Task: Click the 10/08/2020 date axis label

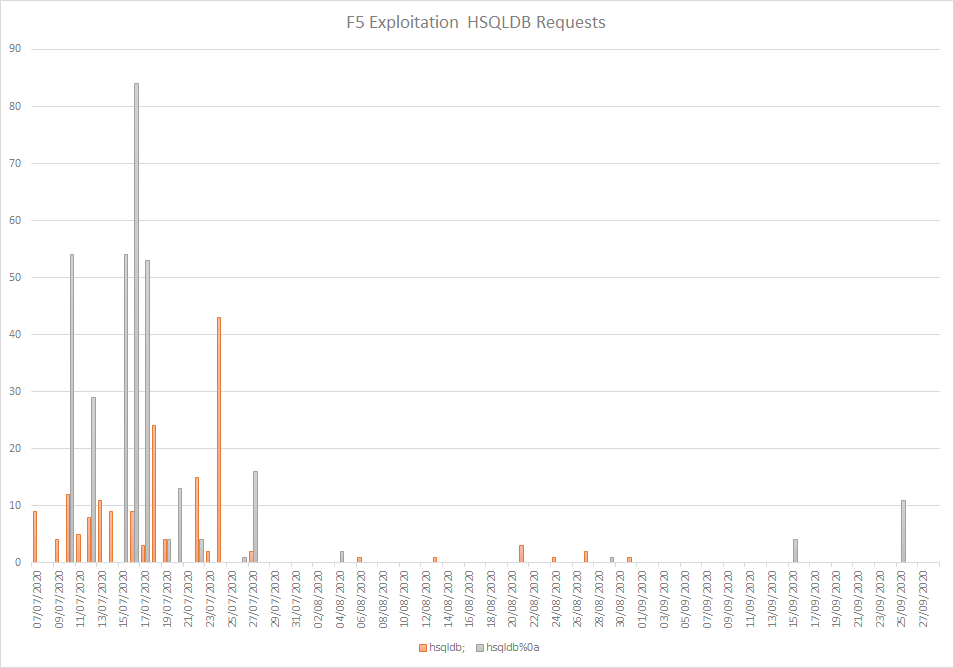Action: click(405, 597)
